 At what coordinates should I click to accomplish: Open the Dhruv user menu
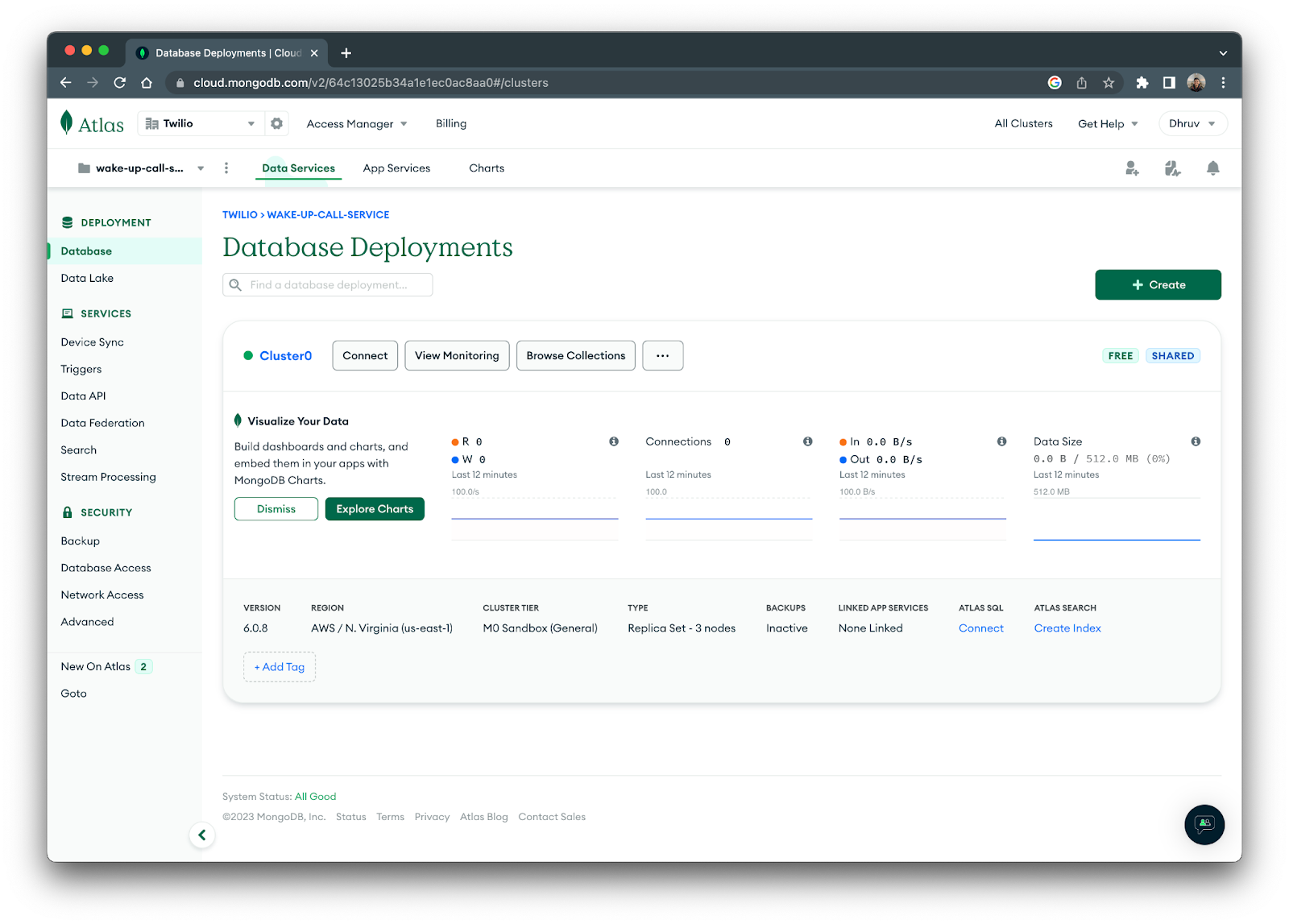(x=1192, y=123)
